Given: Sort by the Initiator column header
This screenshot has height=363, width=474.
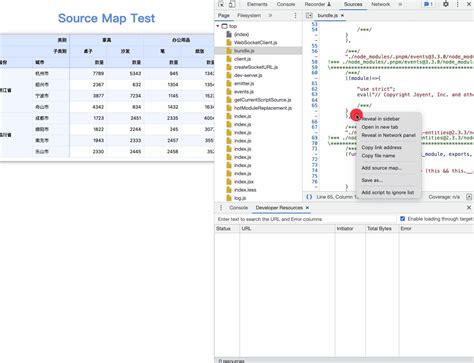Looking at the screenshot, I should pos(350,229).
